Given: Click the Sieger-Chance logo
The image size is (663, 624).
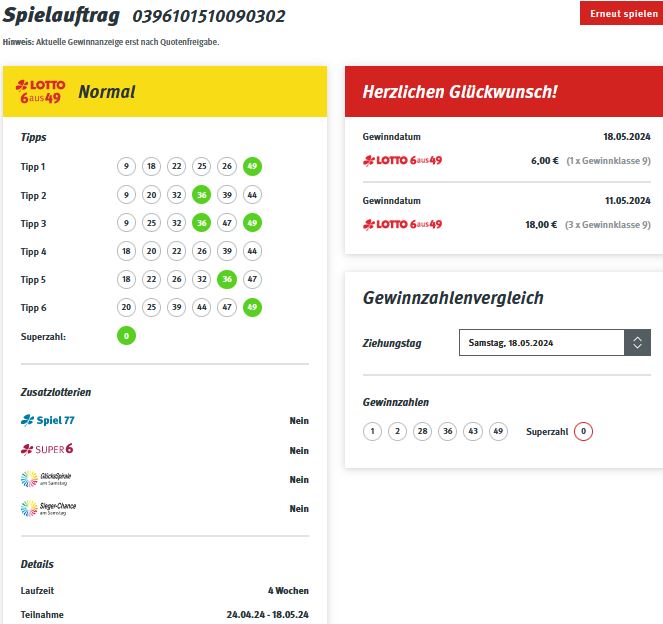Looking at the screenshot, I should pos(49,509).
